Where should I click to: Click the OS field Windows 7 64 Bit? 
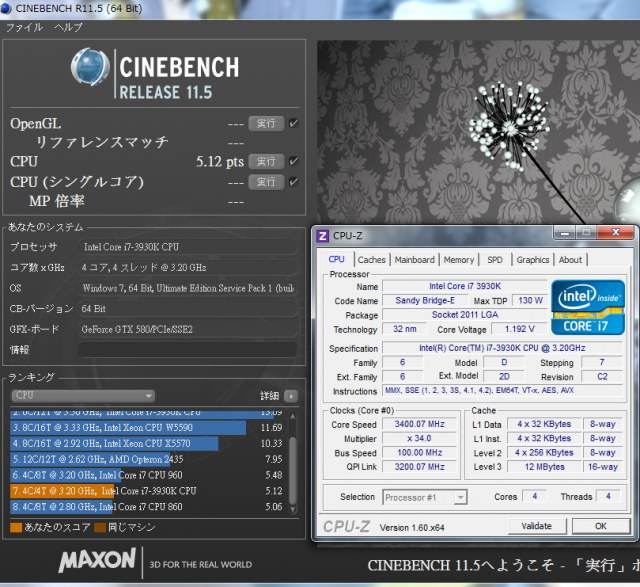[x=187, y=288]
